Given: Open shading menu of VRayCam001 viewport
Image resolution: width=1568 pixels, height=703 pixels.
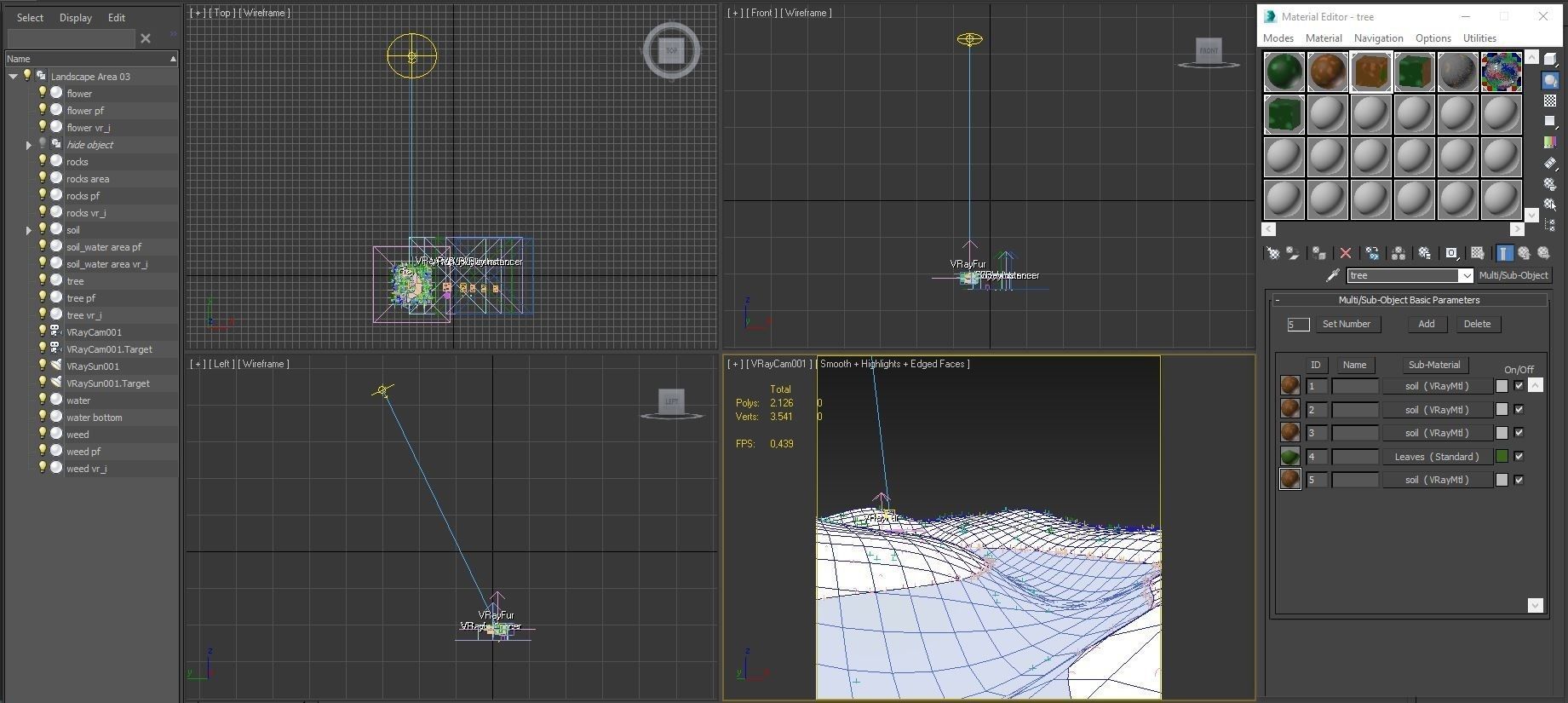Looking at the screenshot, I should [893, 364].
